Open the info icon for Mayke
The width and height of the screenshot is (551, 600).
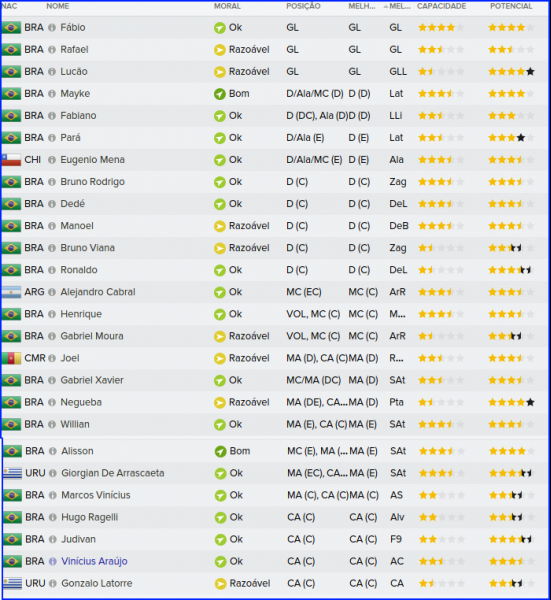(x=52, y=94)
